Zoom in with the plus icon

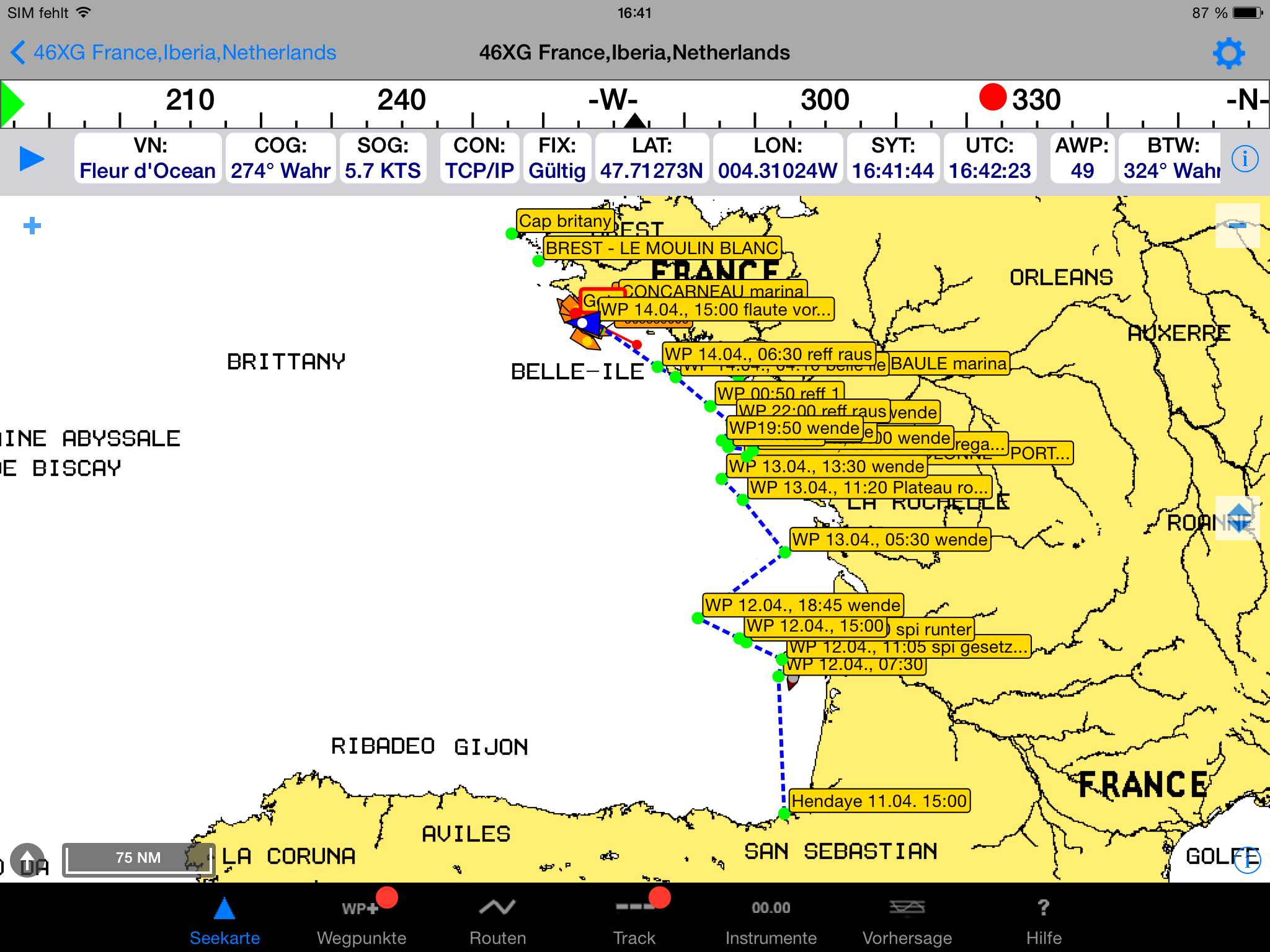coord(32,226)
